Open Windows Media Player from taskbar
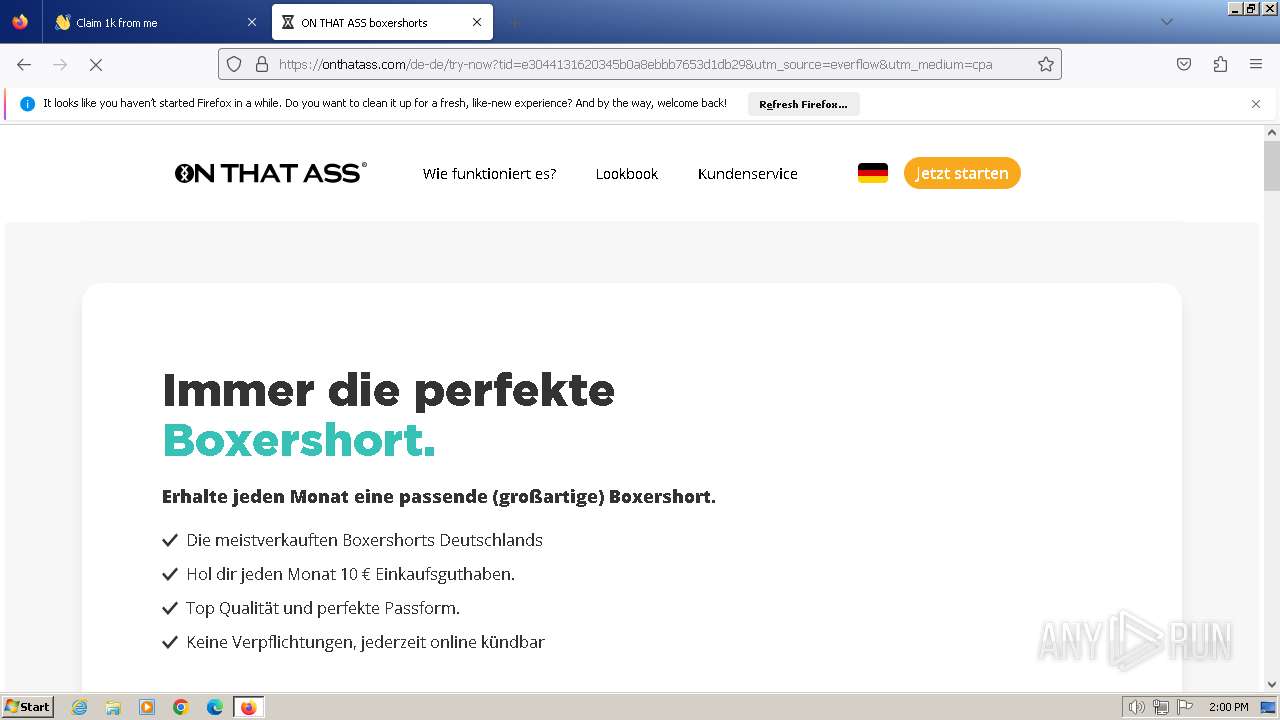This screenshot has width=1280, height=720. [x=147, y=707]
